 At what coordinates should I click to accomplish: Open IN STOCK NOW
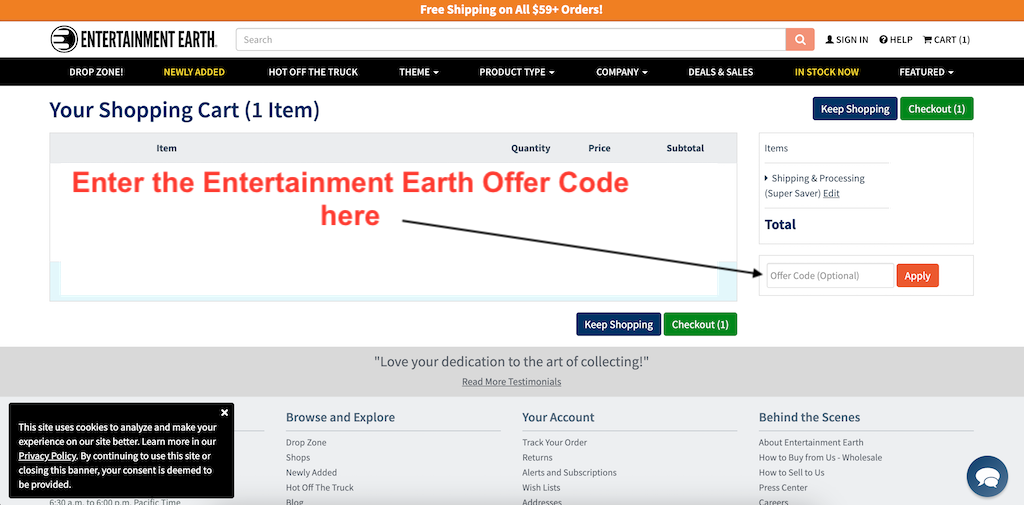coord(826,72)
